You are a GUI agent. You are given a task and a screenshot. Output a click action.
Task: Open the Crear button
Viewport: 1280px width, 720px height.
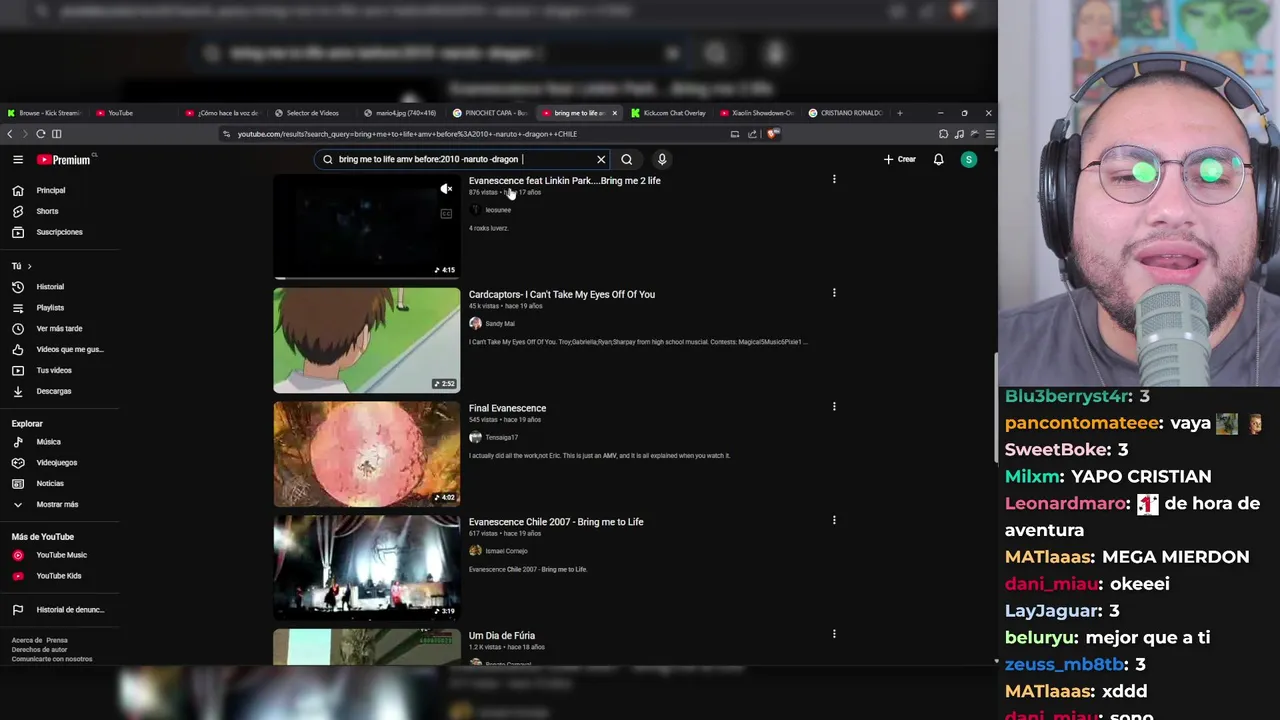coord(899,159)
